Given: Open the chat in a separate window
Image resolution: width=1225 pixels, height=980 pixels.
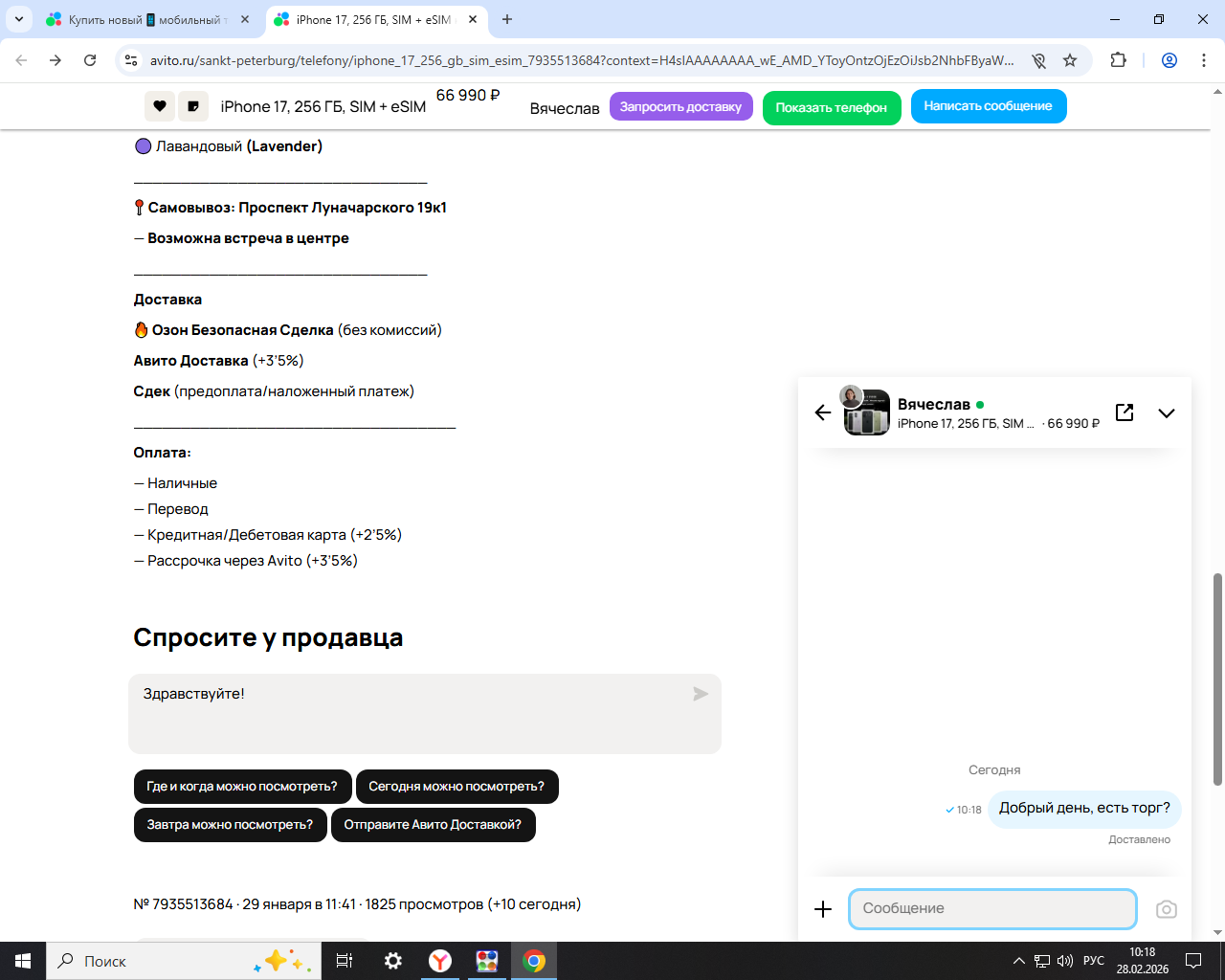Looking at the screenshot, I should (x=1125, y=412).
